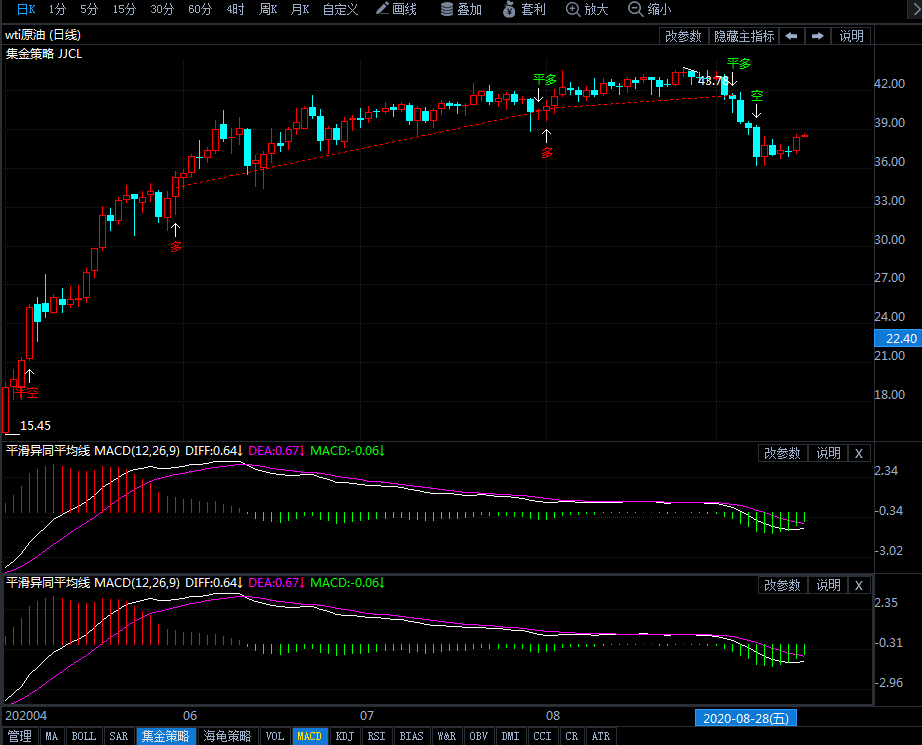The image size is (922, 745).
Task: Toggle 隐藏主指标 to hide main indicator
Action: (743, 36)
